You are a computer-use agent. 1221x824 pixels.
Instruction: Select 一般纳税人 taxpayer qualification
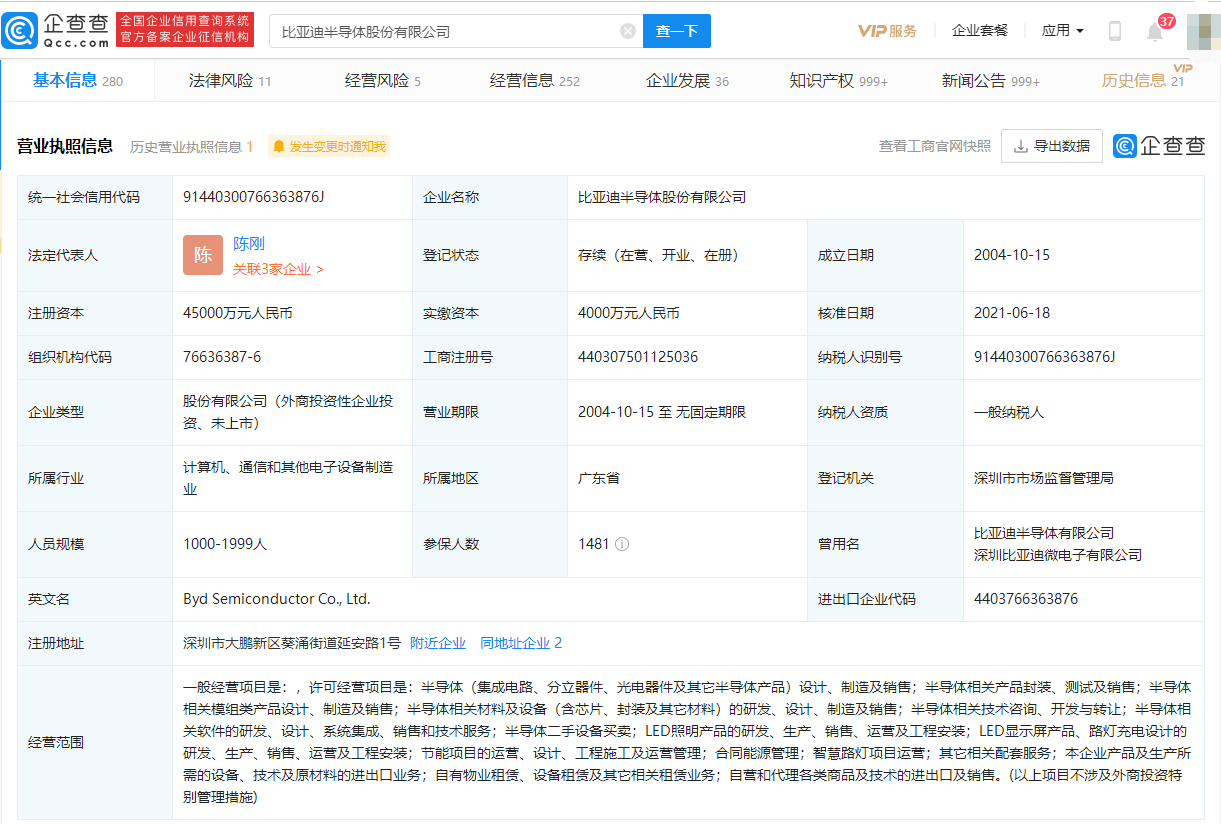pos(1009,412)
